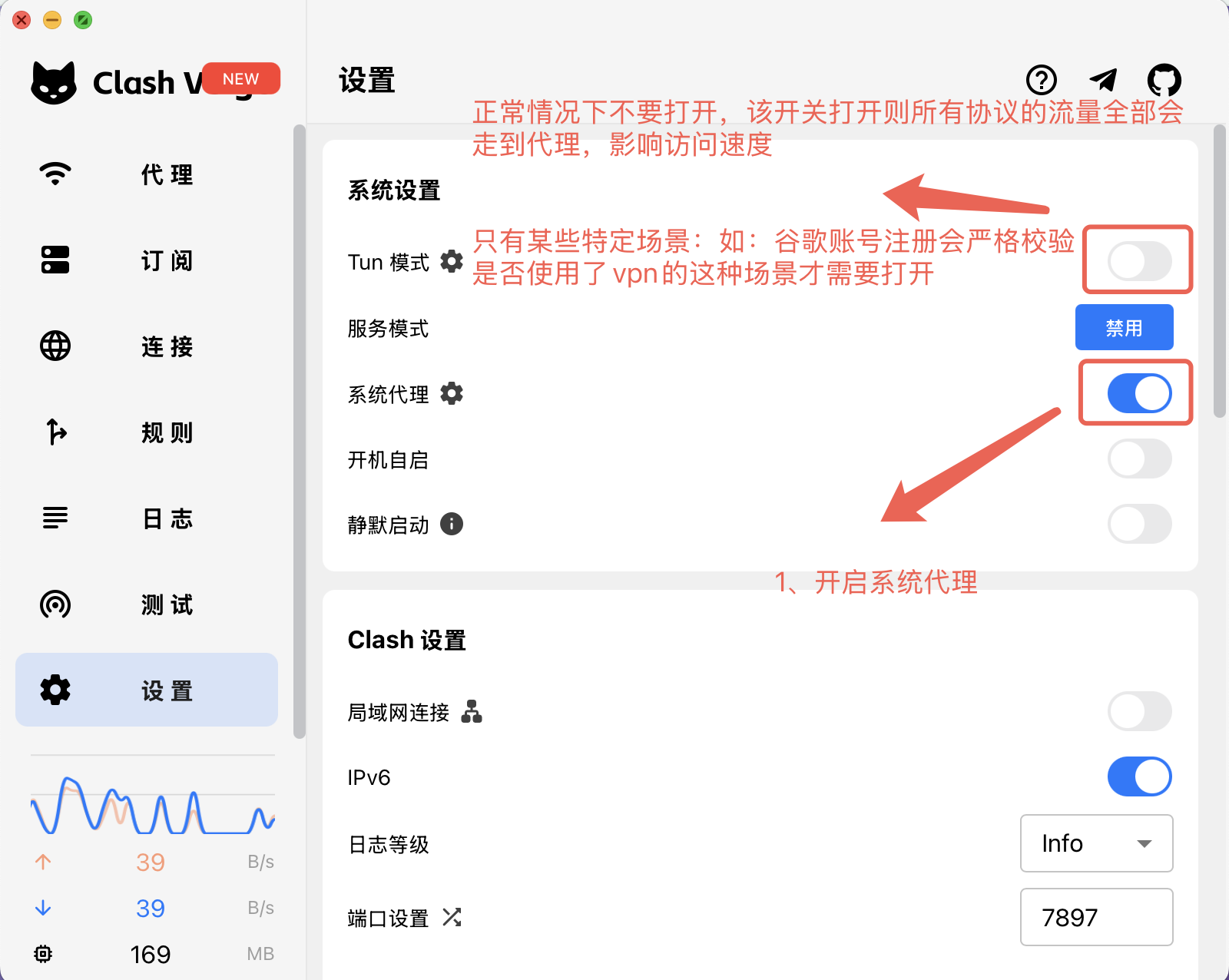Click the globe icon beside 连接
This screenshot has height=980, width=1229.
(55, 346)
